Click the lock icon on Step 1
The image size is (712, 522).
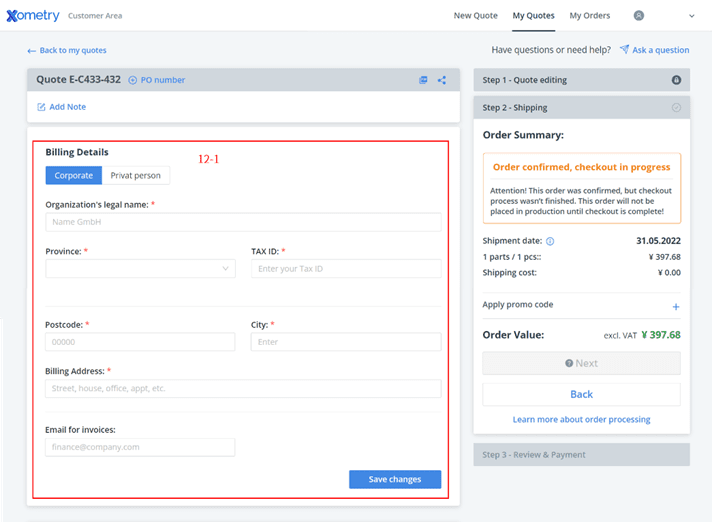[676, 80]
